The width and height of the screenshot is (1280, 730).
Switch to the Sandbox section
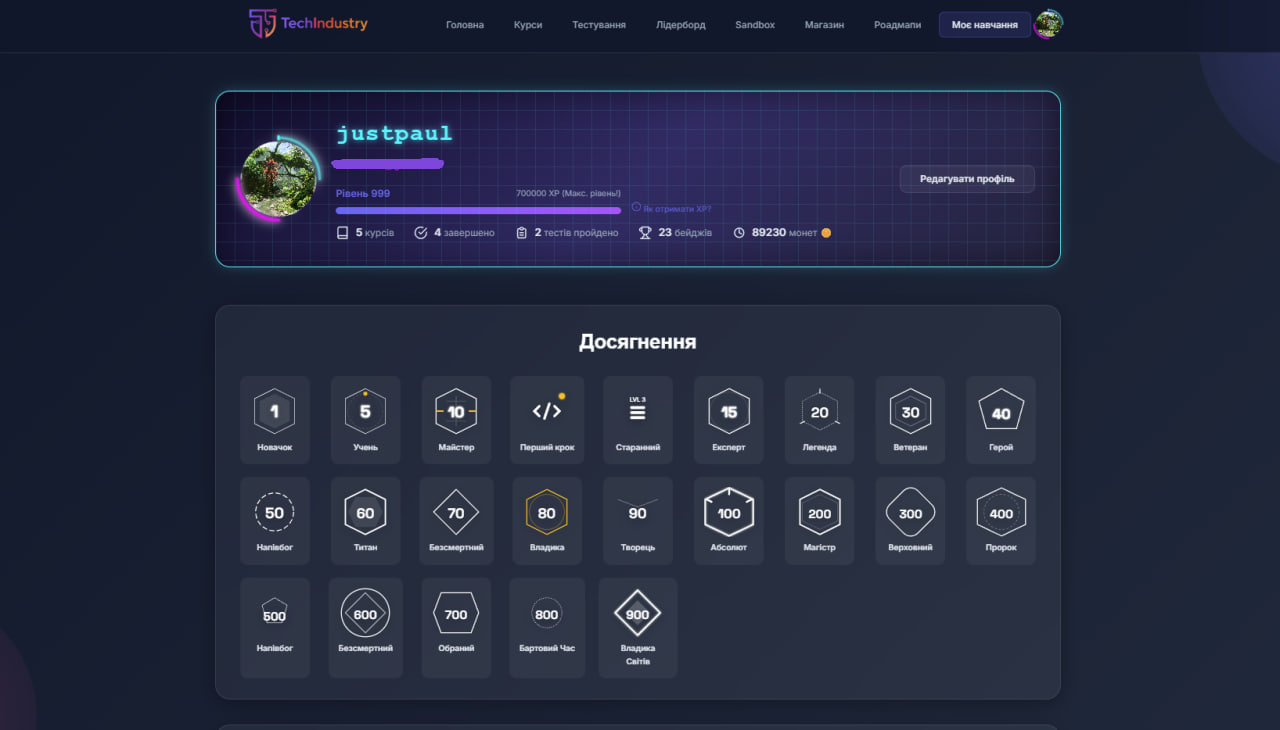point(754,25)
